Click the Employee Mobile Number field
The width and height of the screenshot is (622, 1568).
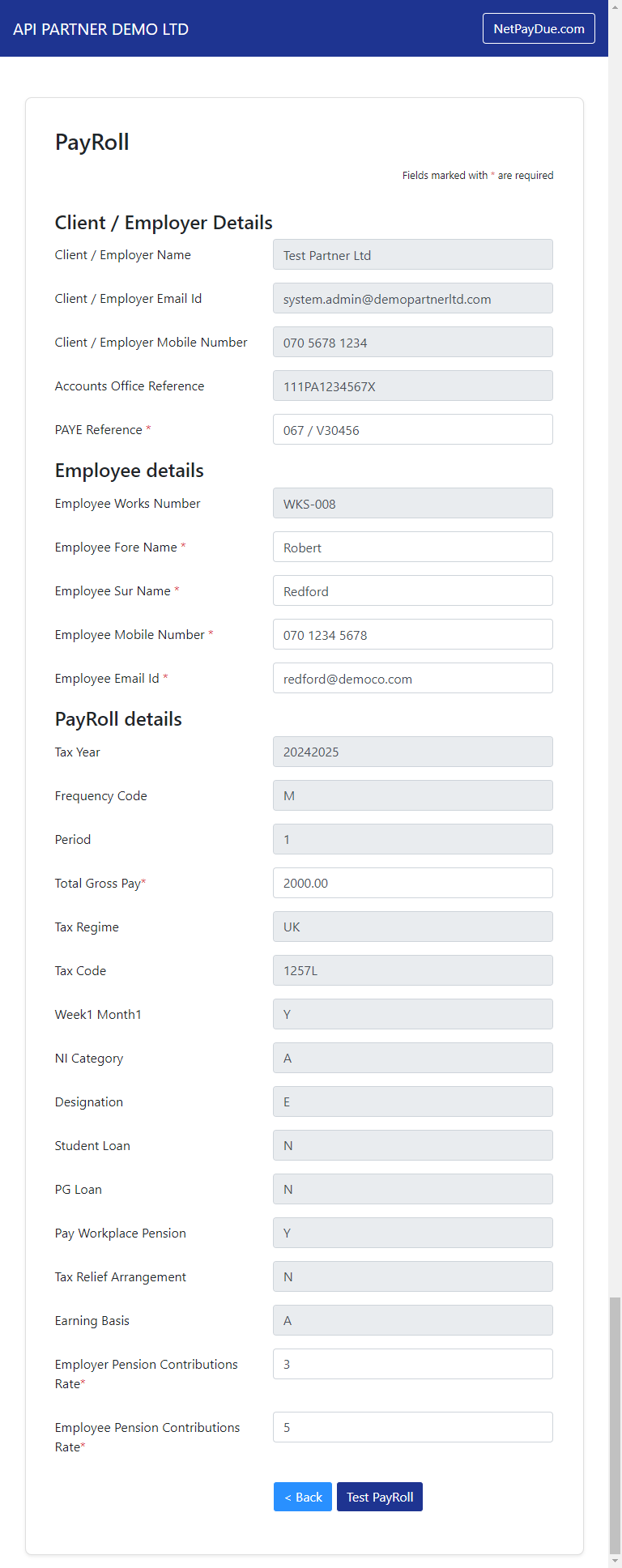tap(413, 634)
